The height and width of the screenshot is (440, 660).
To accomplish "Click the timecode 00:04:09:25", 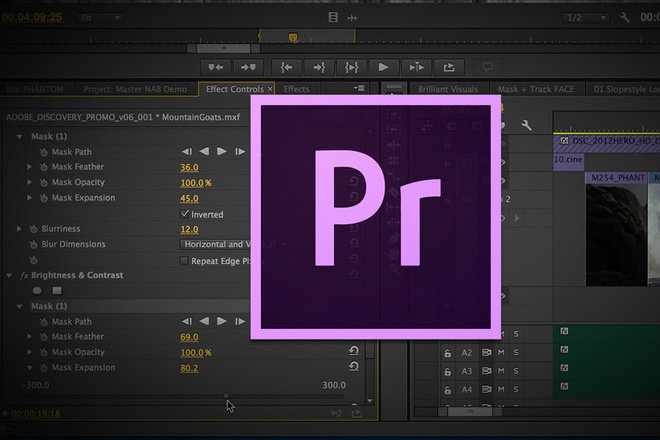I will (32, 17).
